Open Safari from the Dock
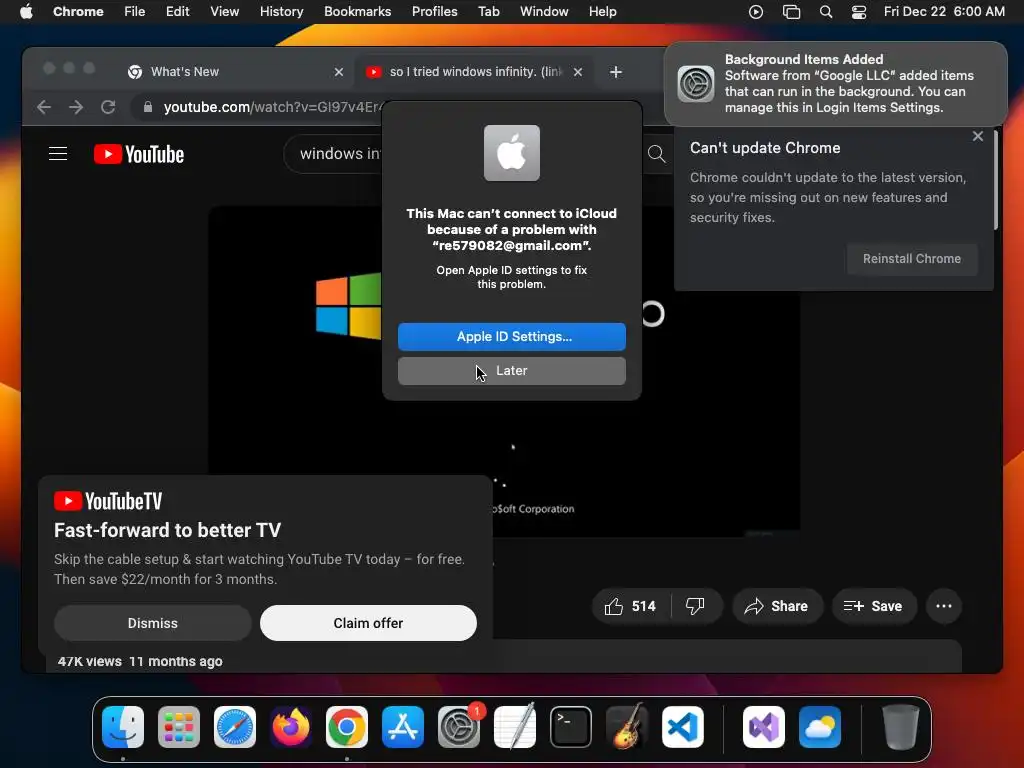Image resolution: width=1024 pixels, height=768 pixels. (235, 727)
